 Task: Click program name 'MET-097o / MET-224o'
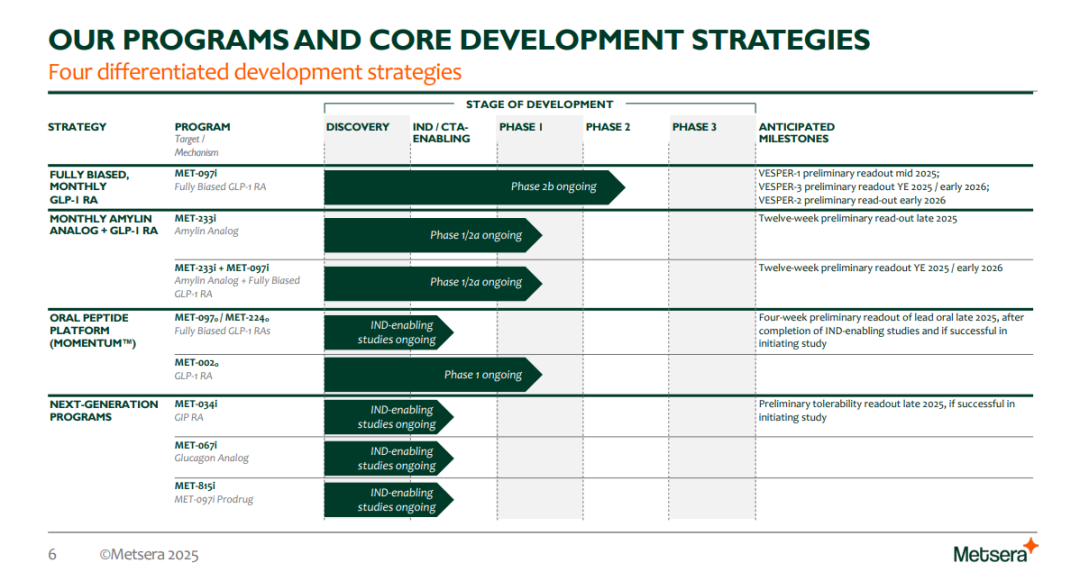[222, 318]
